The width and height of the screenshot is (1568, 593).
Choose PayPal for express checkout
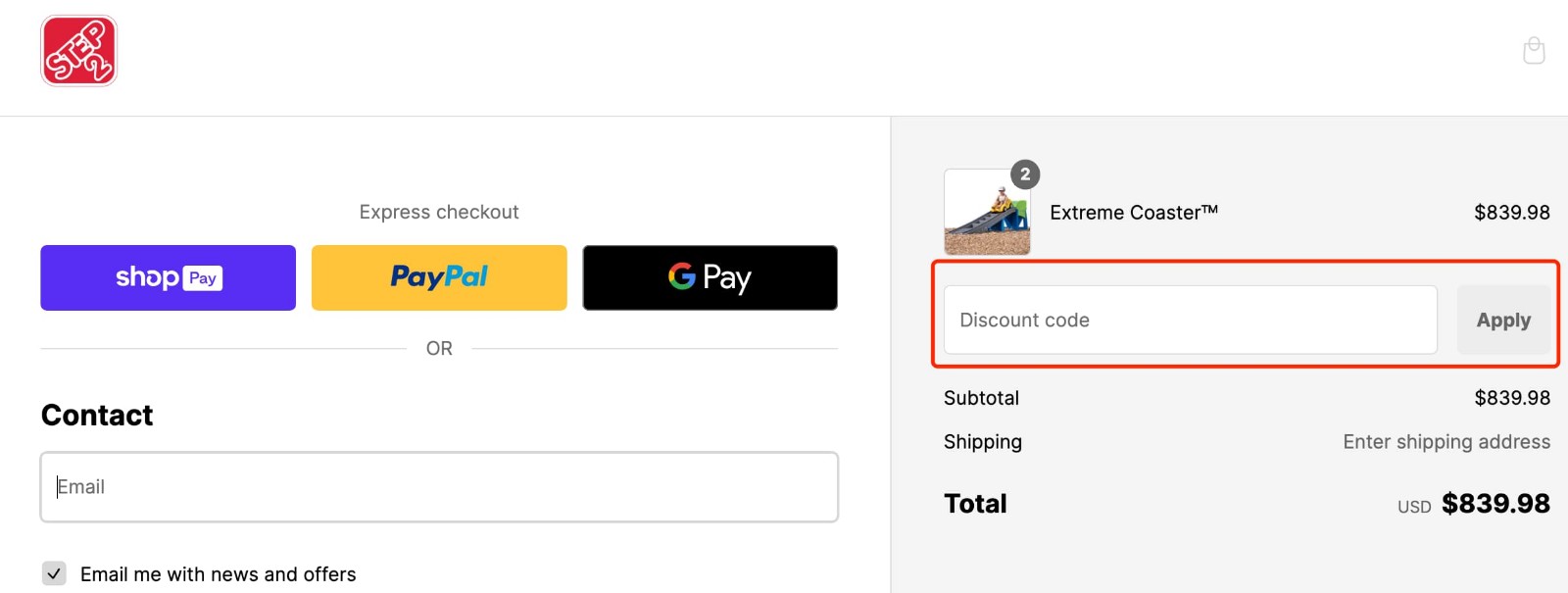pyautogui.click(x=438, y=277)
